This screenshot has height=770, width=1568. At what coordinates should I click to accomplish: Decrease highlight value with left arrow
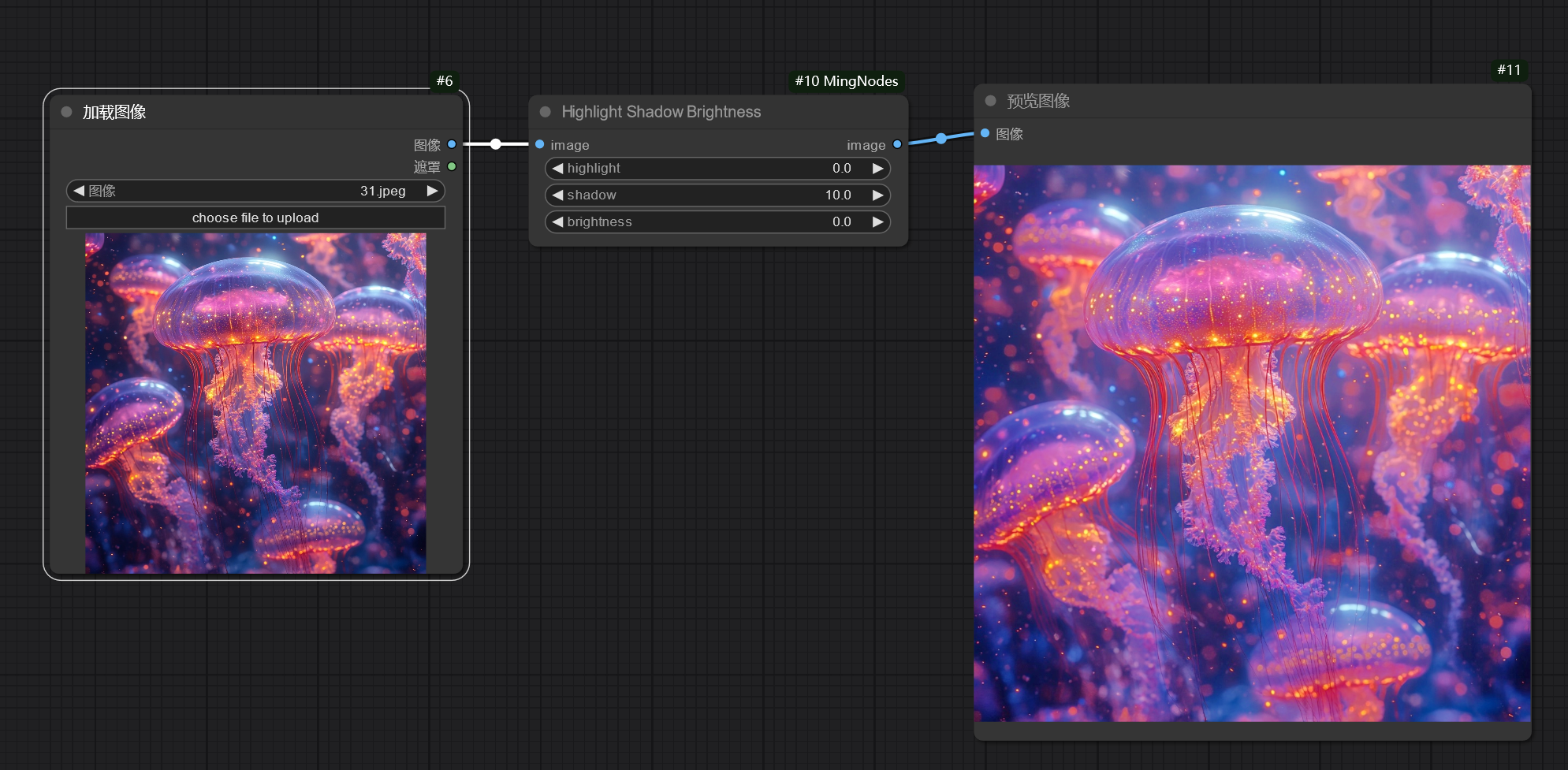click(x=557, y=169)
